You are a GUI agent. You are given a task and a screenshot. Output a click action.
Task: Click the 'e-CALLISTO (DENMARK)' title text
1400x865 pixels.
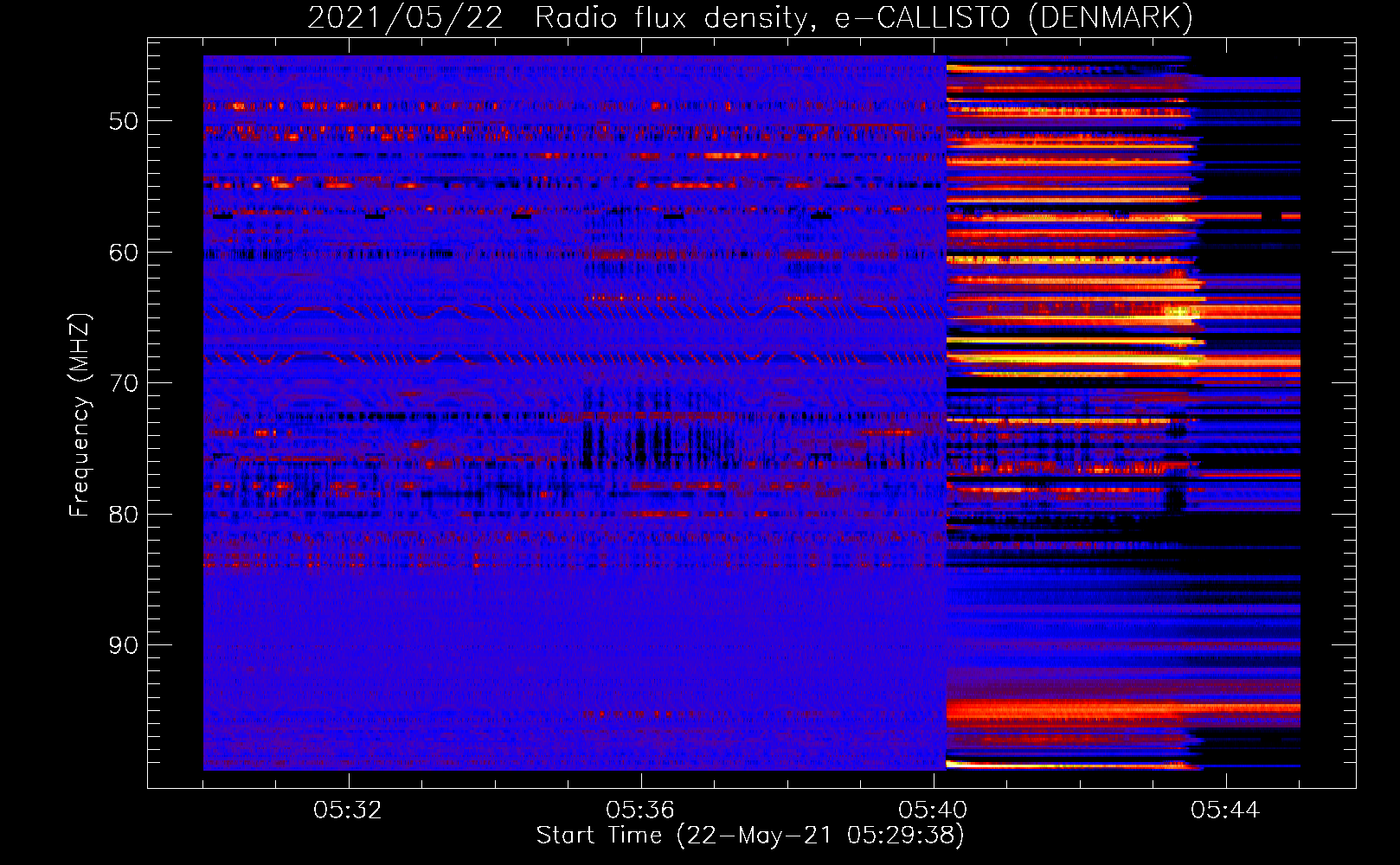(x=1014, y=18)
